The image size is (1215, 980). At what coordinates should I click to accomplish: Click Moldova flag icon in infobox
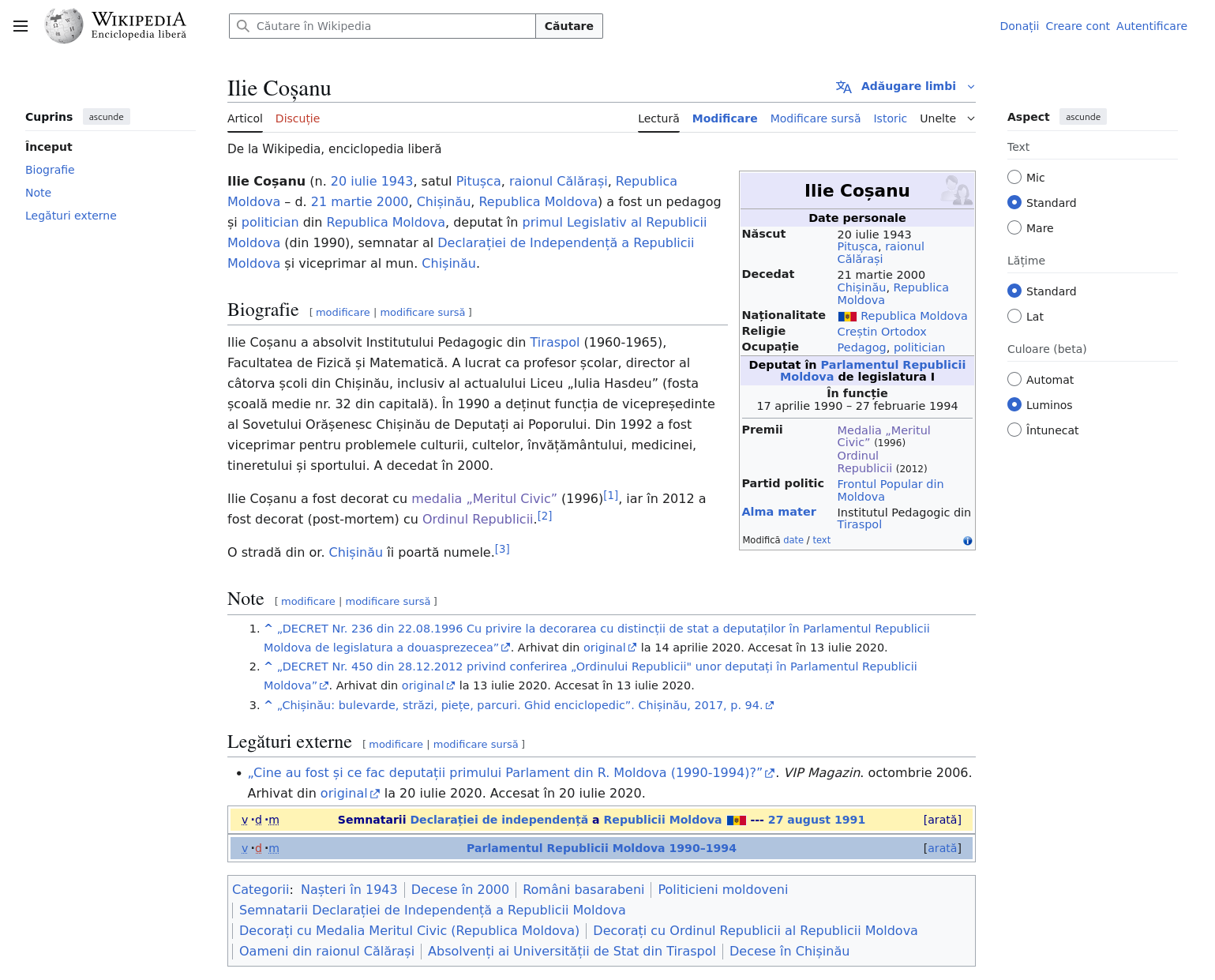click(847, 317)
